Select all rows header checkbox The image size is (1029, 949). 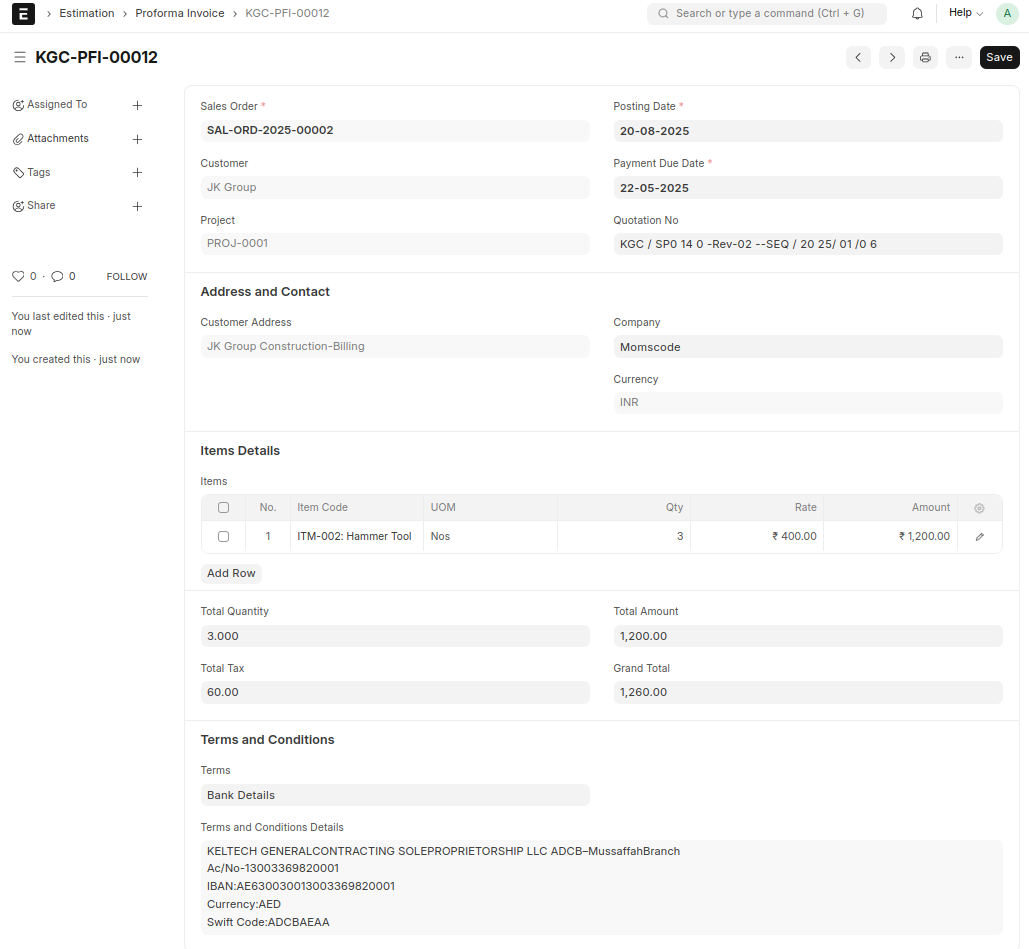[x=223, y=508]
